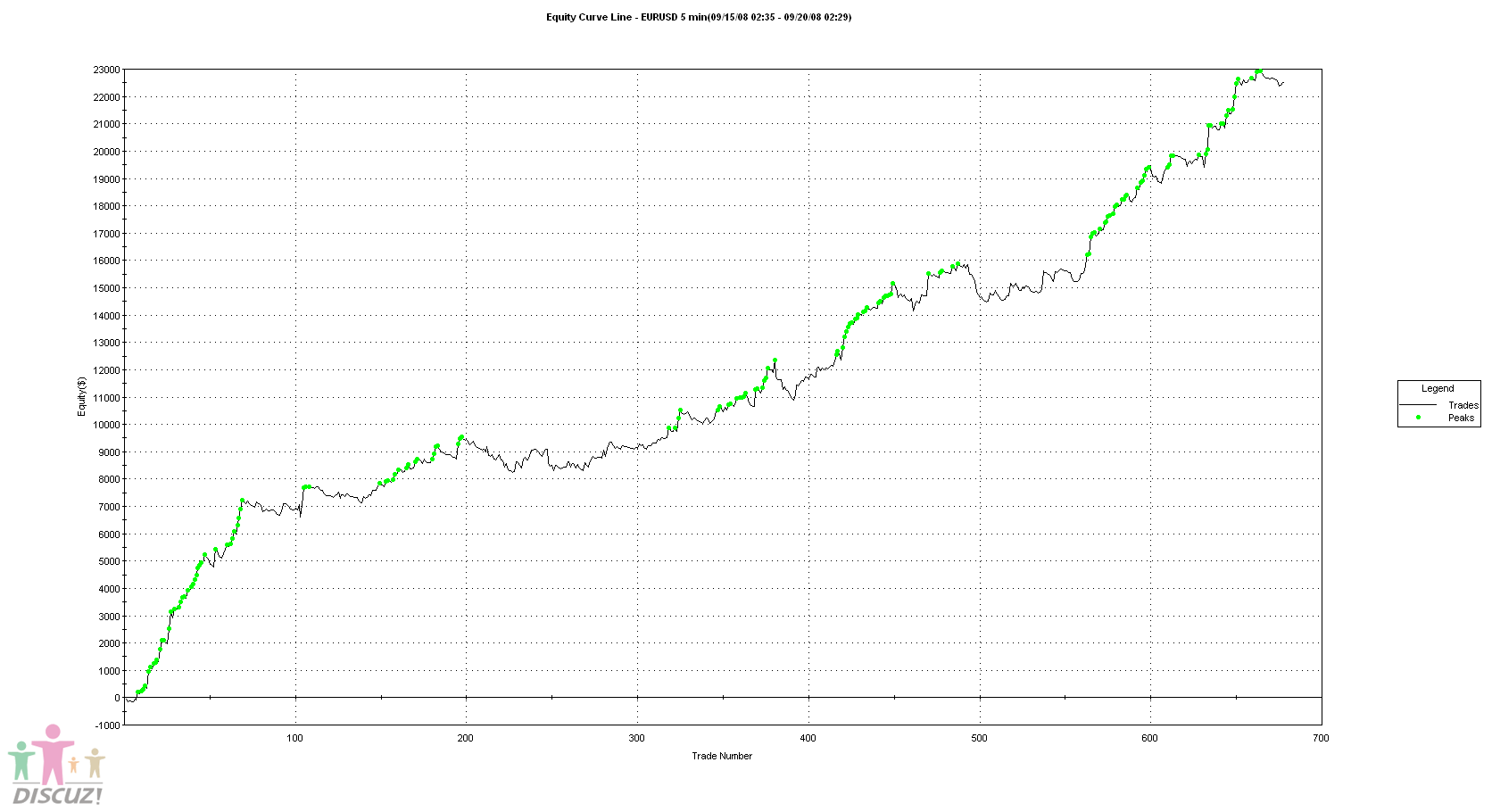The image size is (1492, 812).
Task: Click the '2000' equity axis value
Action: point(109,643)
